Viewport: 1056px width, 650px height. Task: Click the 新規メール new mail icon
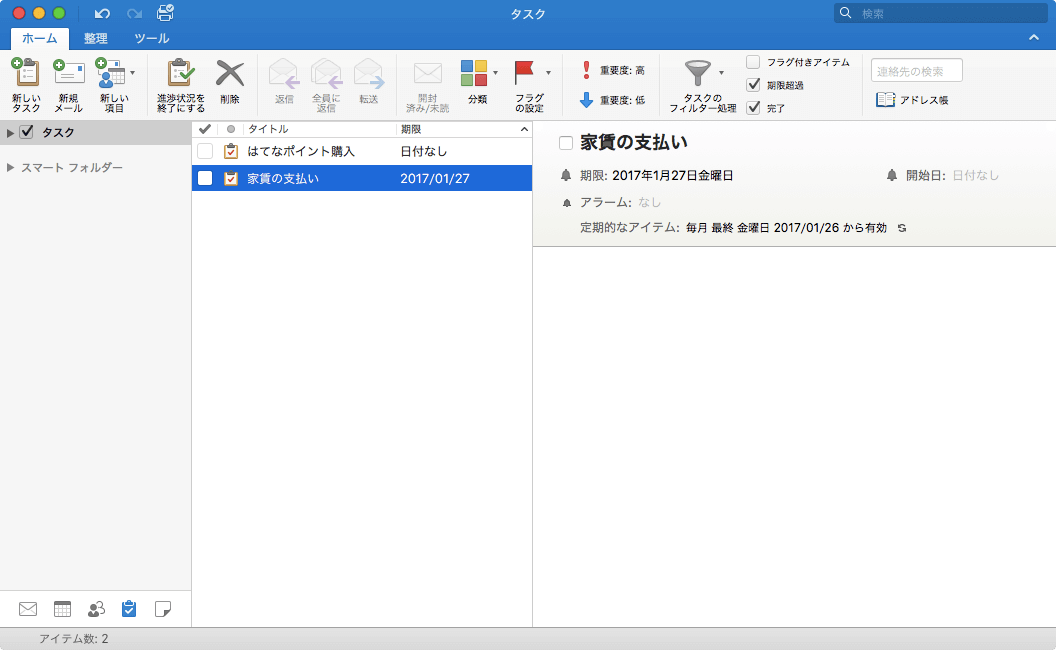click(69, 73)
